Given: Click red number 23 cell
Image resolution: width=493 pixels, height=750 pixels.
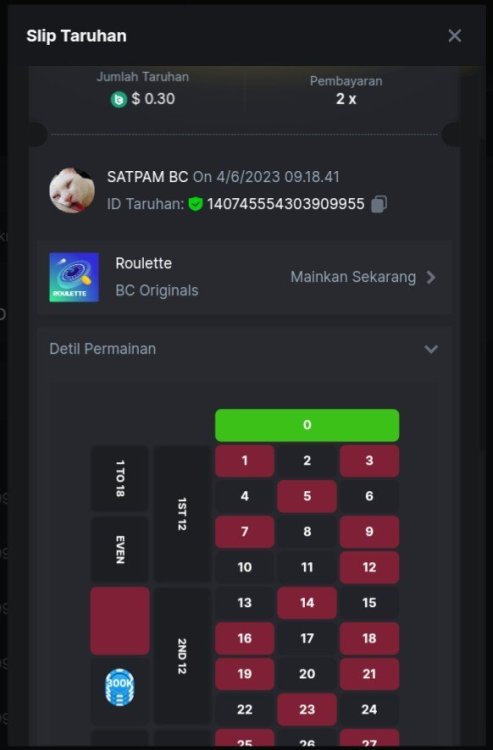Looking at the screenshot, I should tap(307, 709).
